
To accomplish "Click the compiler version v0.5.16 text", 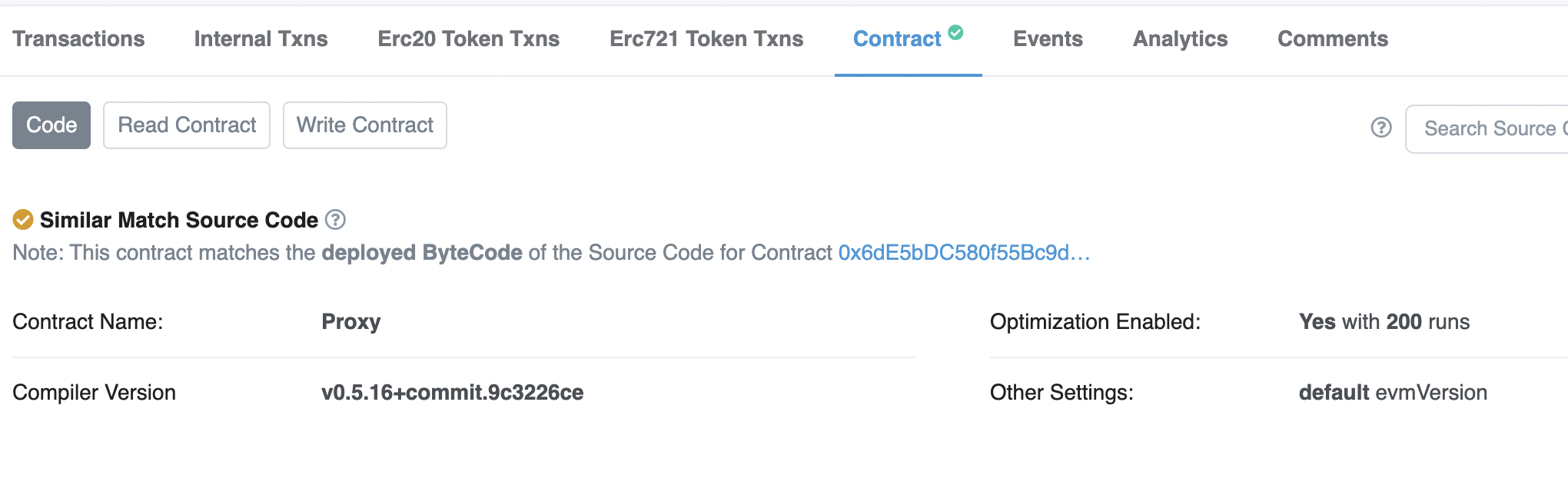I will click(x=452, y=393).
